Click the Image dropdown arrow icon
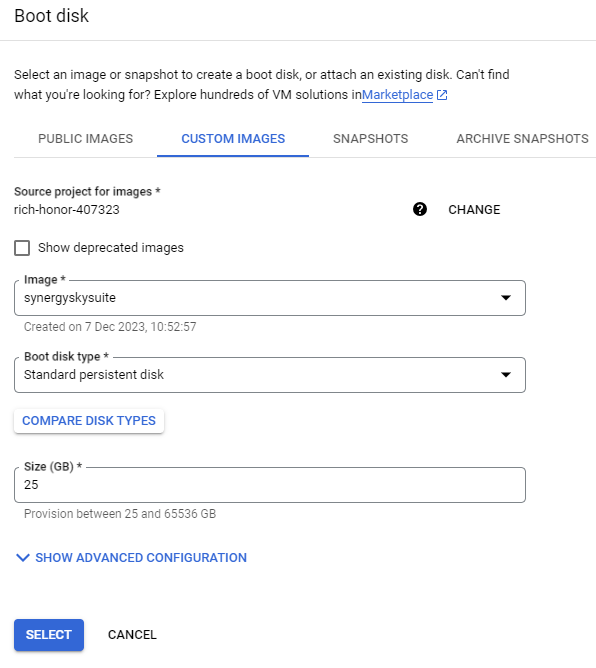This screenshot has width=596, height=668. point(506,298)
